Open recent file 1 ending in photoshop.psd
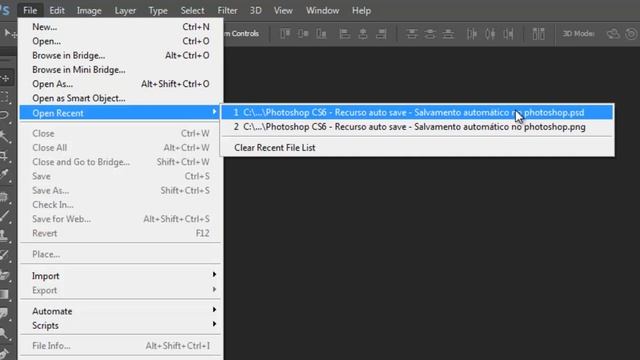Viewport: 640px width, 360px height. click(417, 112)
